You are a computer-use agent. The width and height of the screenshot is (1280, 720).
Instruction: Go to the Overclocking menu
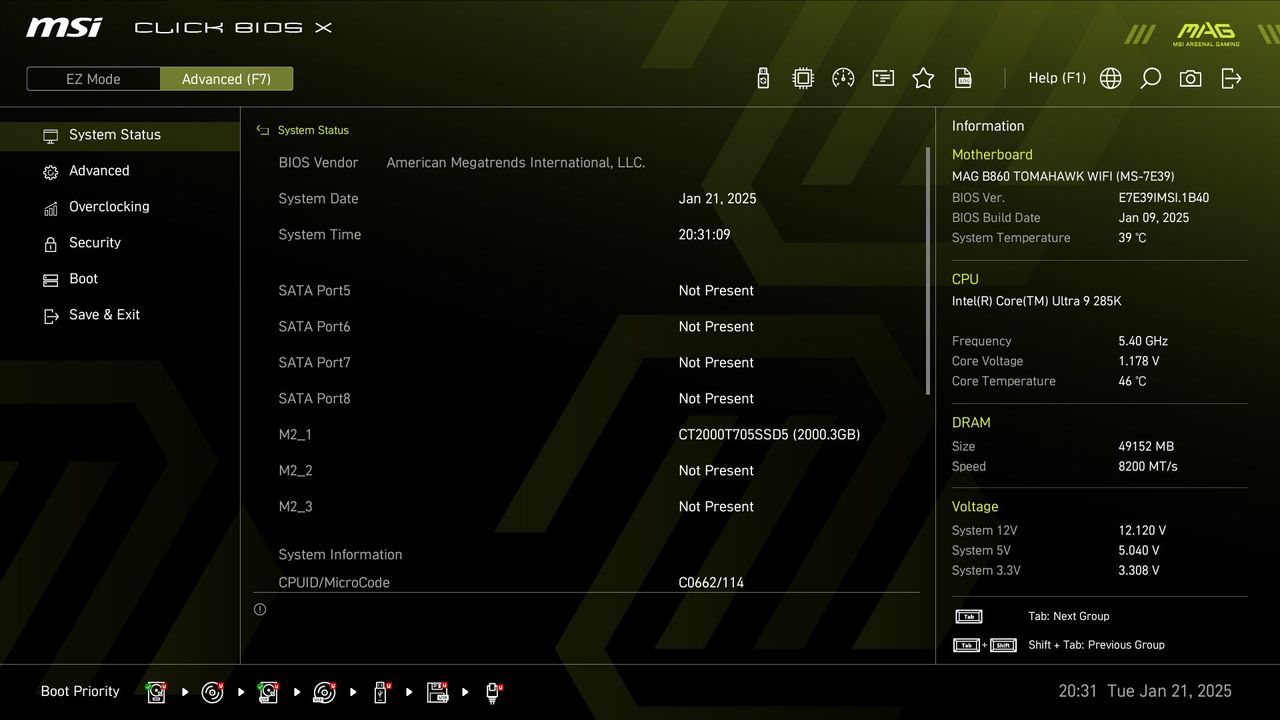coord(120,207)
